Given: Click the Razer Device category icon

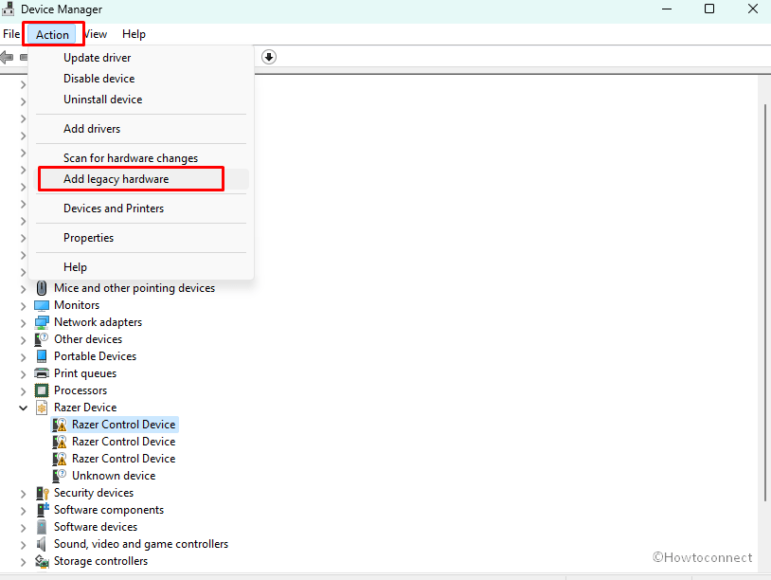Looking at the screenshot, I should (x=42, y=407).
